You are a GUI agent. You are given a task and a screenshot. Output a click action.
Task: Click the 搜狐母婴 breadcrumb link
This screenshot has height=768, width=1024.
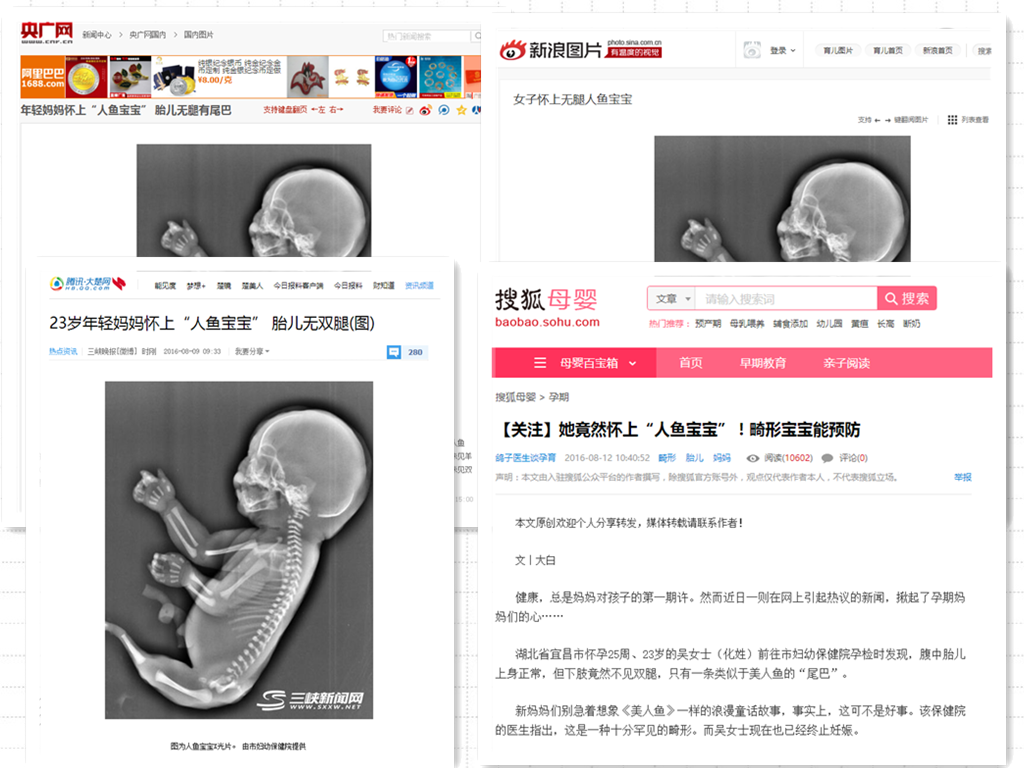pos(515,397)
